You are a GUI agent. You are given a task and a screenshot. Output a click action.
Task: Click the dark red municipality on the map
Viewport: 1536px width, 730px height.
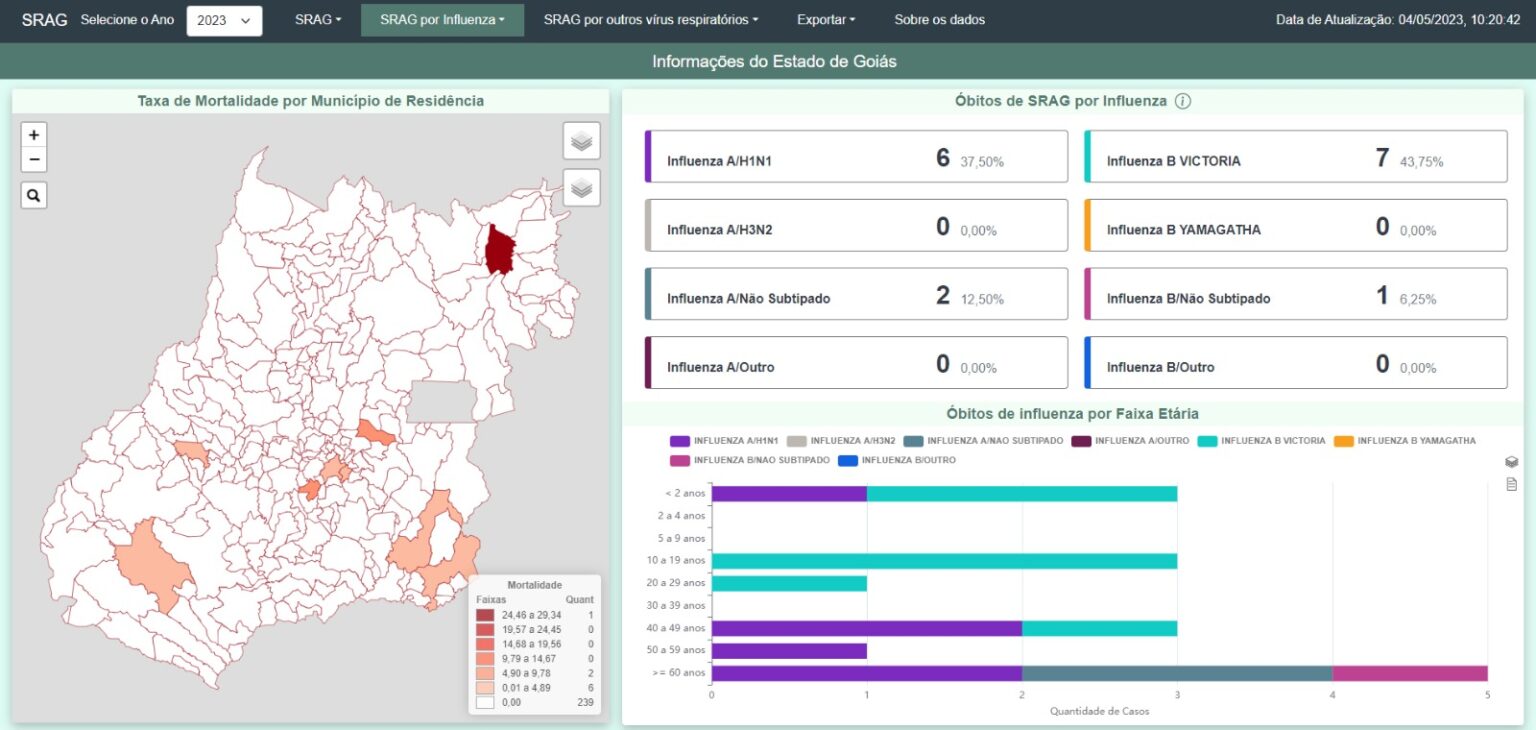500,250
